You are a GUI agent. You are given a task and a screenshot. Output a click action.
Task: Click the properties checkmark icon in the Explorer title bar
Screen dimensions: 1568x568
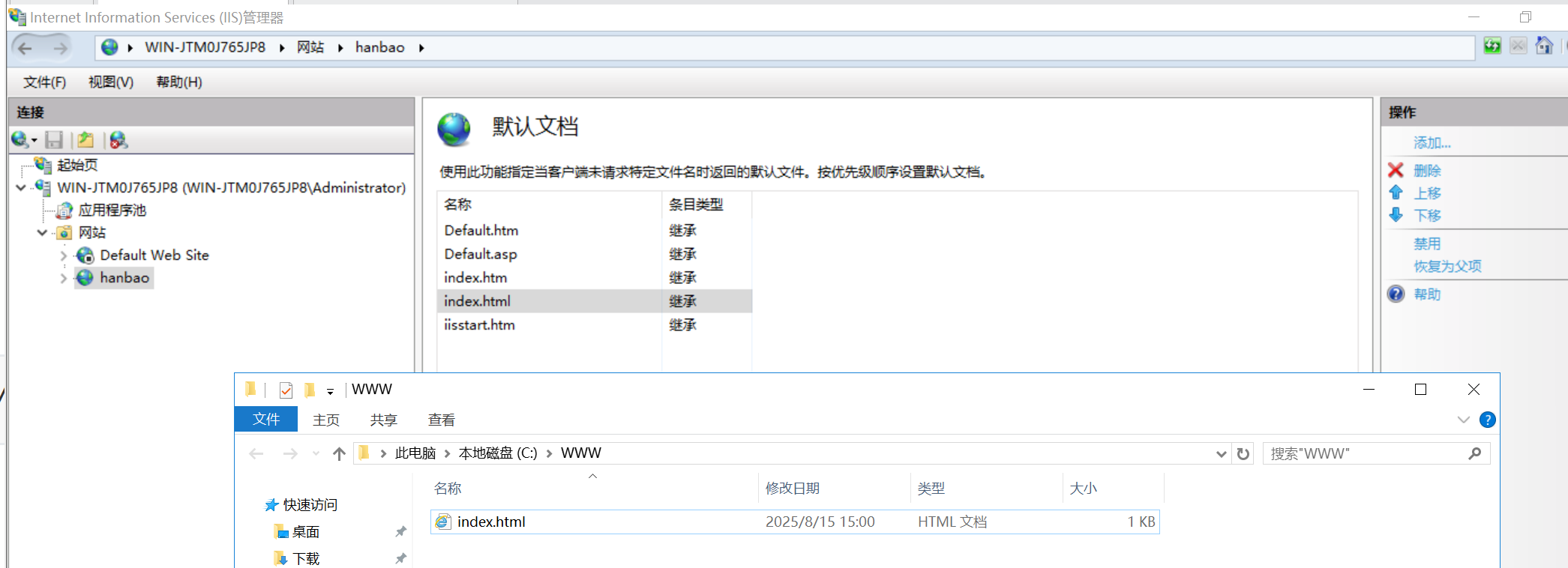(286, 390)
